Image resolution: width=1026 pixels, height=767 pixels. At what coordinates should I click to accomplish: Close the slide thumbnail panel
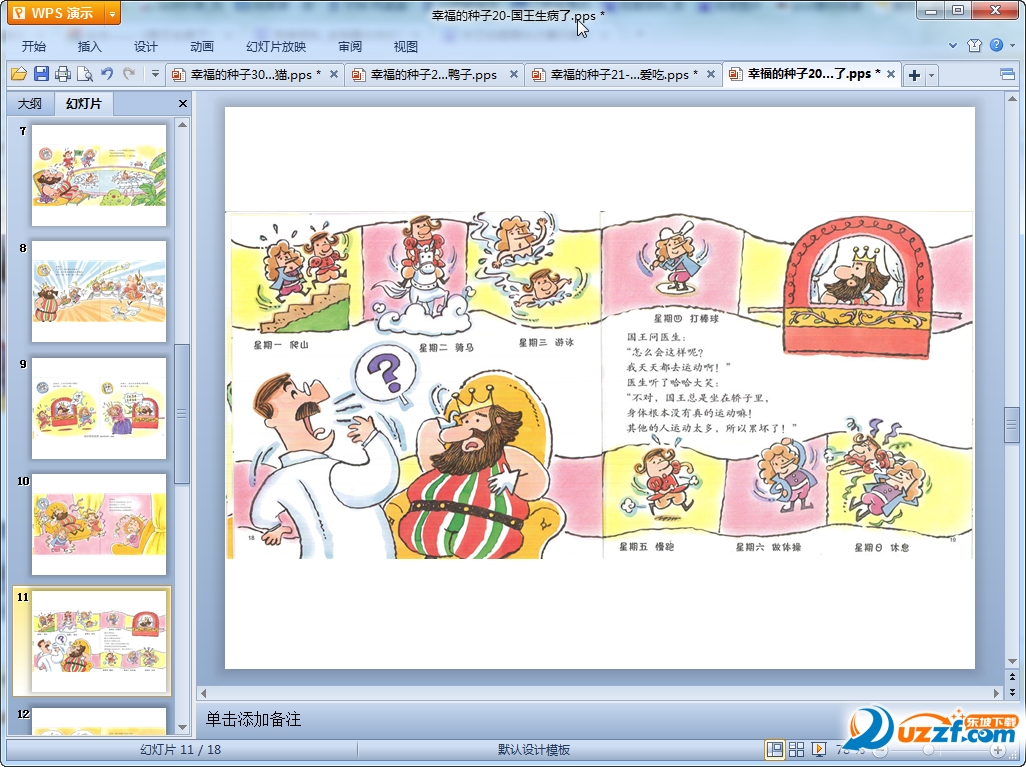[183, 103]
